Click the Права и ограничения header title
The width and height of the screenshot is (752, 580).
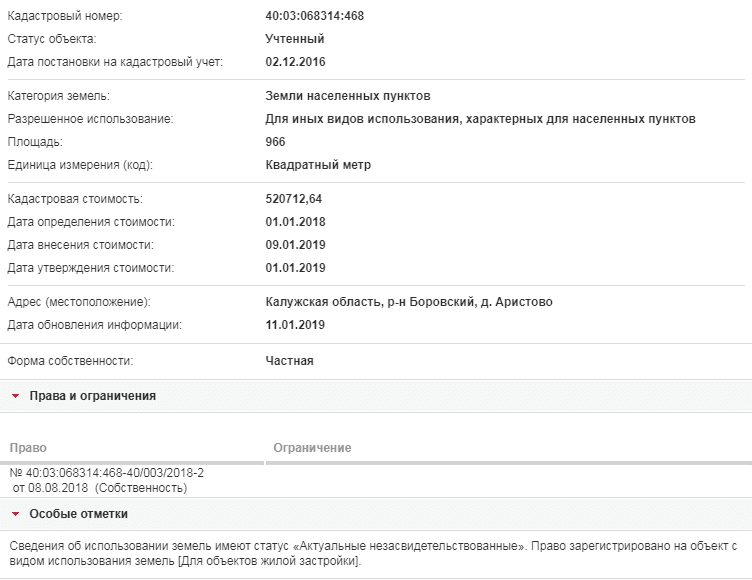tap(93, 396)
